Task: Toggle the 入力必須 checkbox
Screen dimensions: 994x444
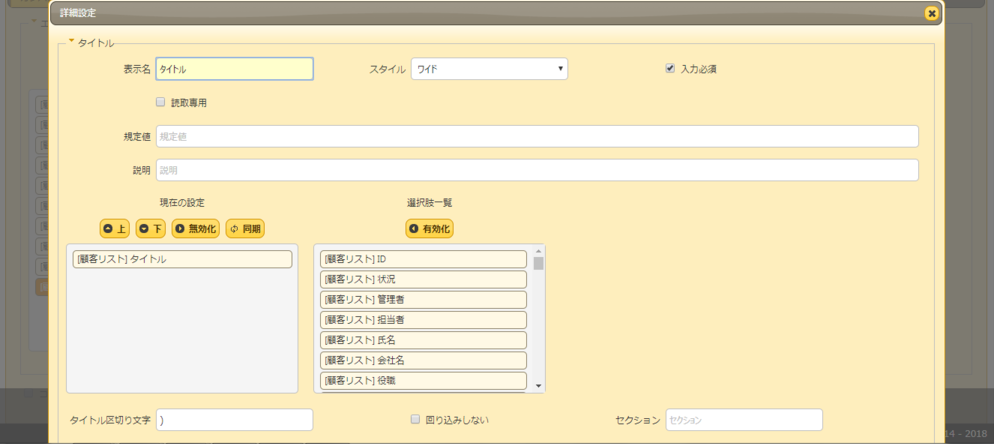Action: (x=670, y=69)
